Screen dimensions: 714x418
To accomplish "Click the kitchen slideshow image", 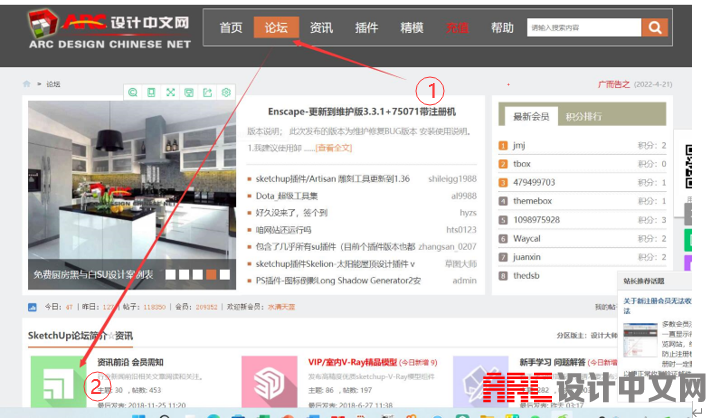I will click(132, 195).
